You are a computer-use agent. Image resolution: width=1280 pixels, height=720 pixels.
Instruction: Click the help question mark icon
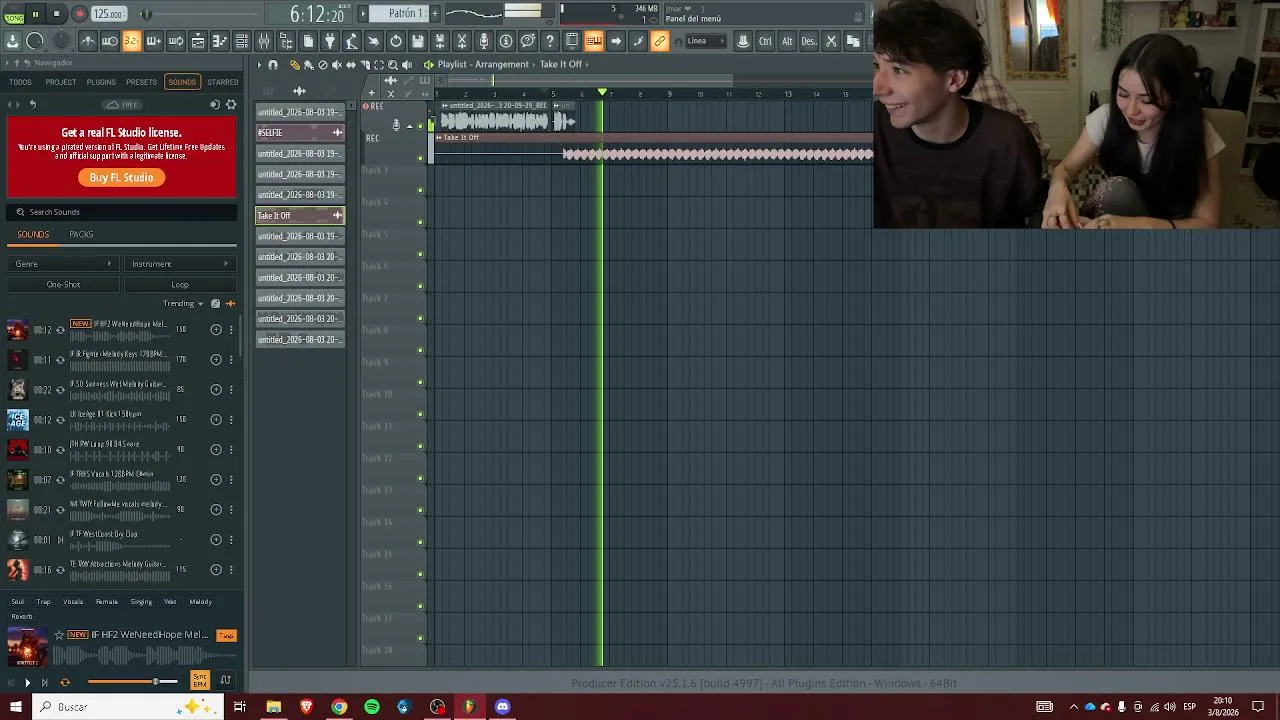550,41
